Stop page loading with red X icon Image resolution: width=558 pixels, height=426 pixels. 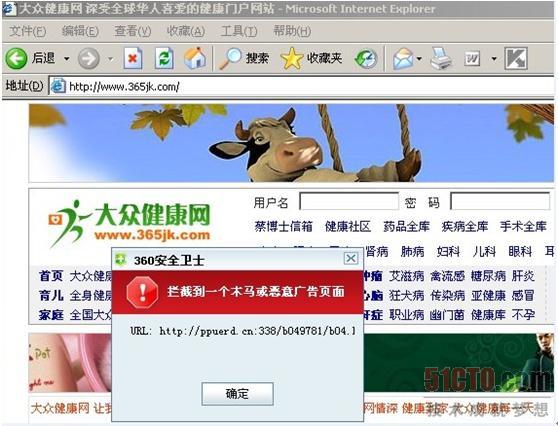coord(133,58)
